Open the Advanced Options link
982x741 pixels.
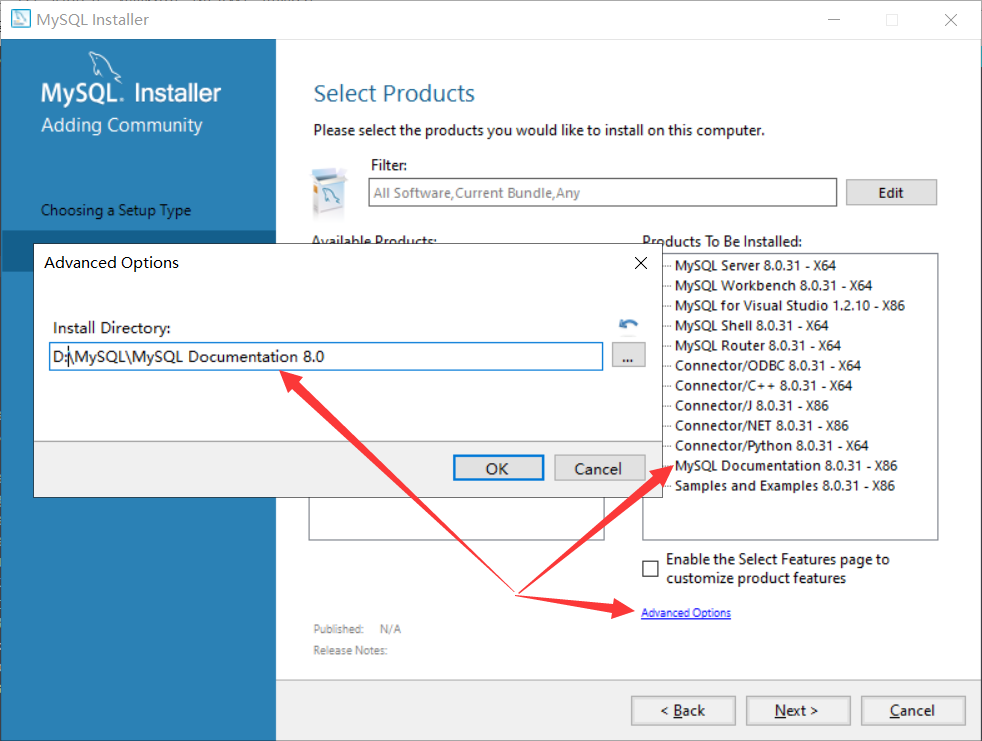(686, 613)
